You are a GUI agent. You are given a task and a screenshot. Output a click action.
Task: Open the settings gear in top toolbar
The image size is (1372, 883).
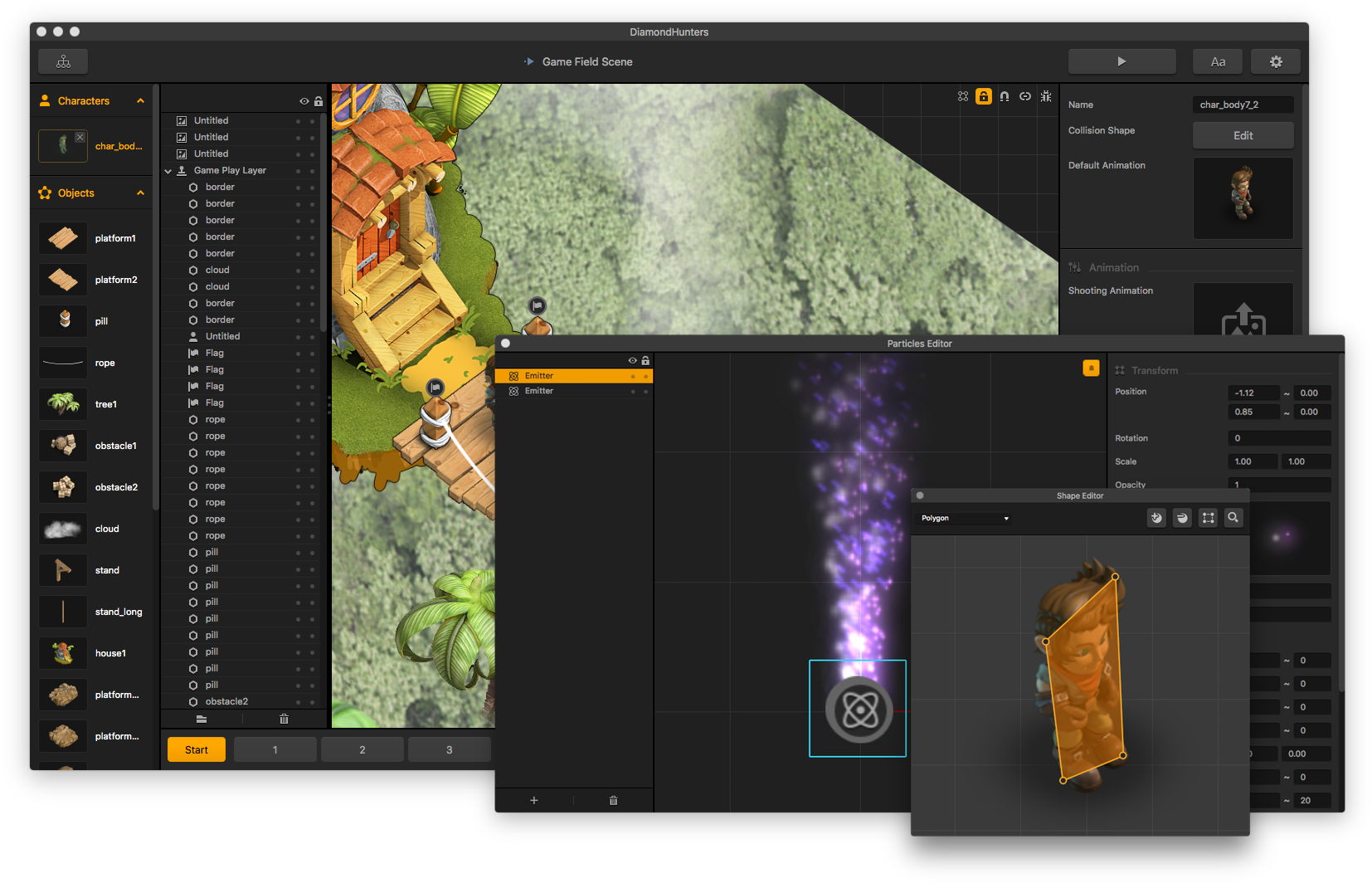(1276, 61)
